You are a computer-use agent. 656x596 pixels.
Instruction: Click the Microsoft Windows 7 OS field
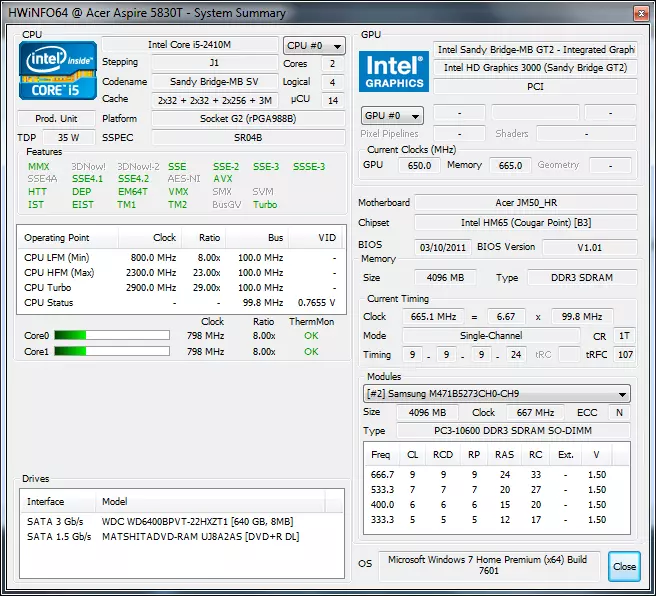(489, 564)
